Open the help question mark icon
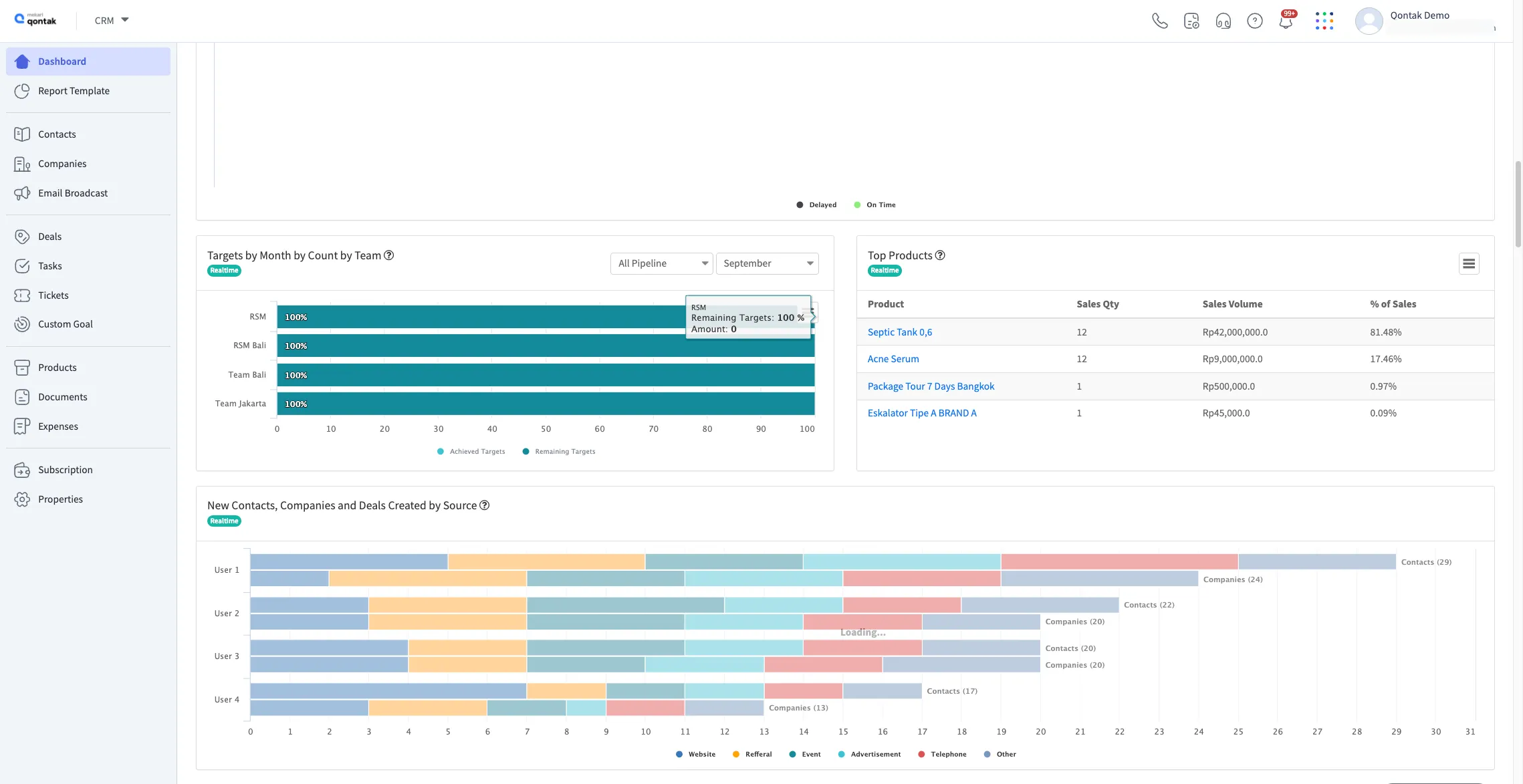This screenshot has width=1523, height=784. 1254,21
